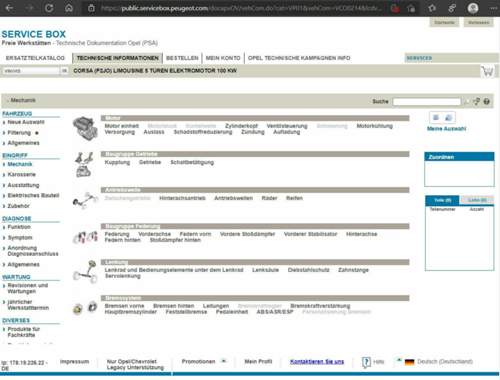Select the Teile tab in basket panel
Screen dimensions: 500x380
[442, 200]
